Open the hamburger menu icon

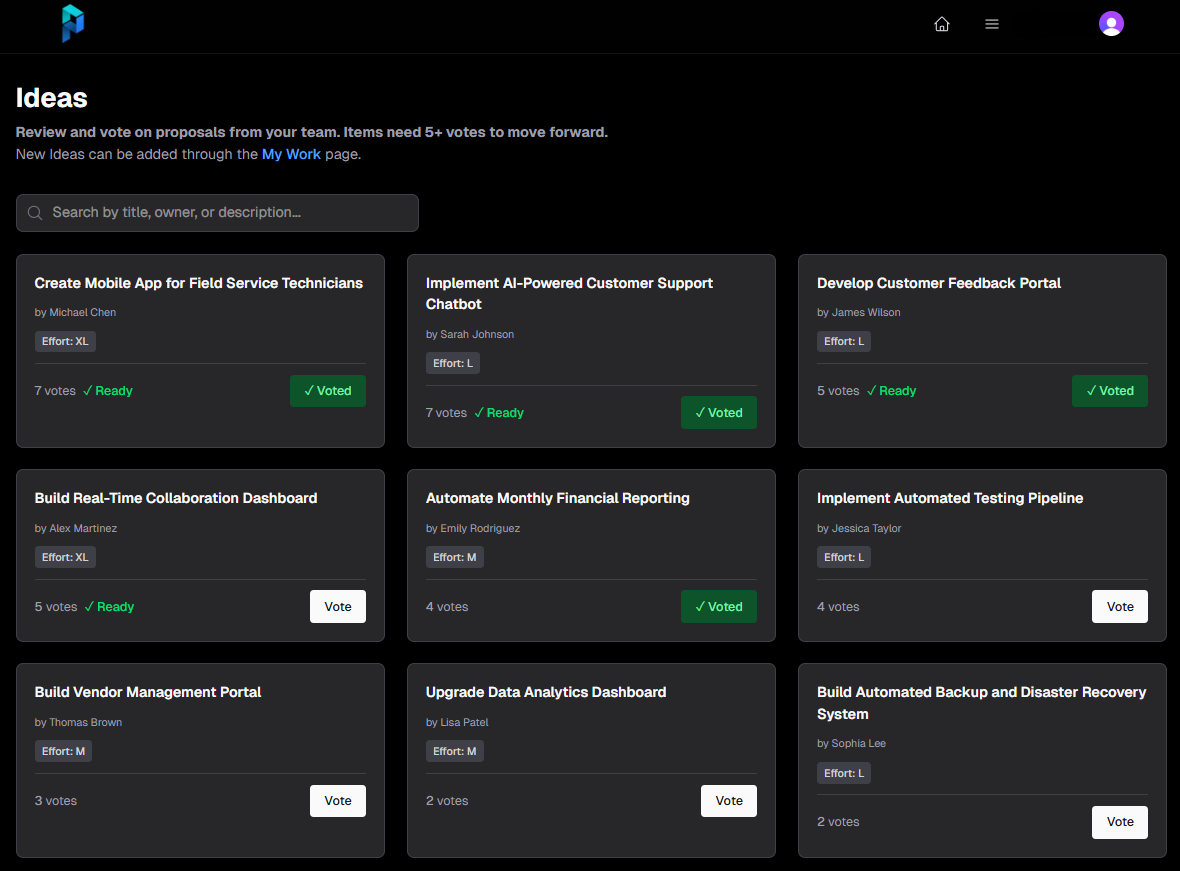tap(992, 24)
